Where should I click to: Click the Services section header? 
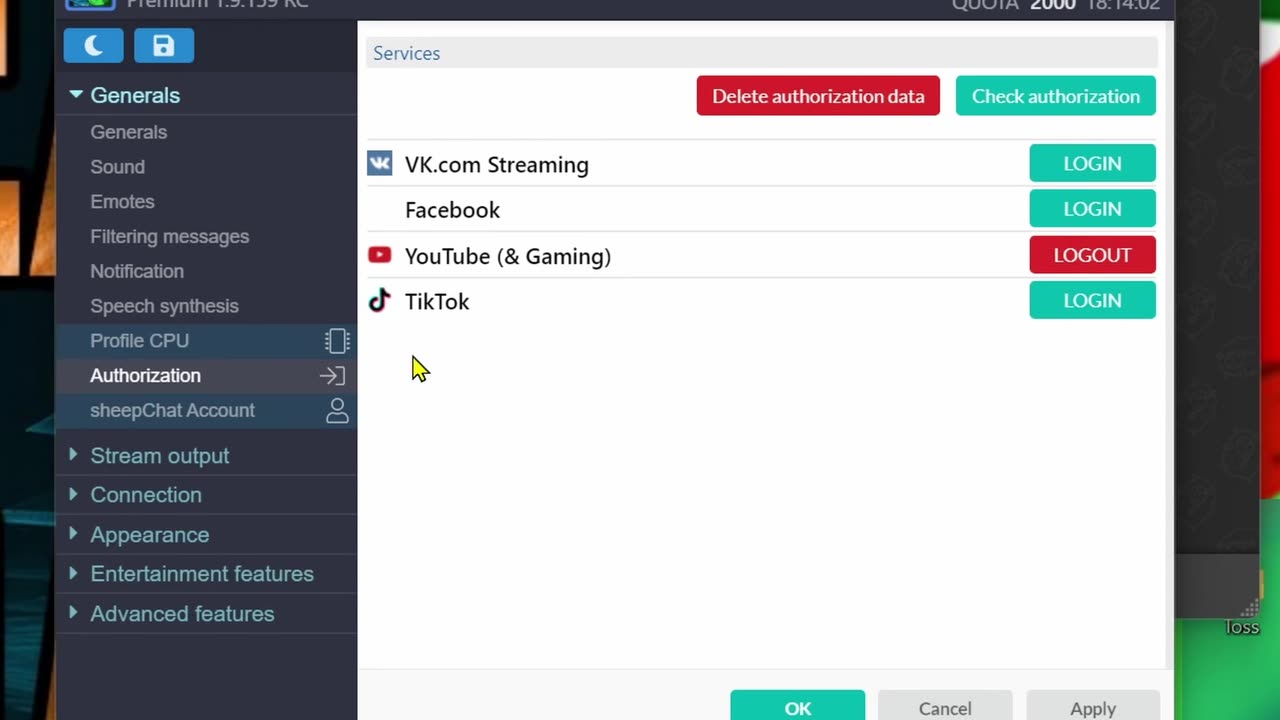point(762,53)
